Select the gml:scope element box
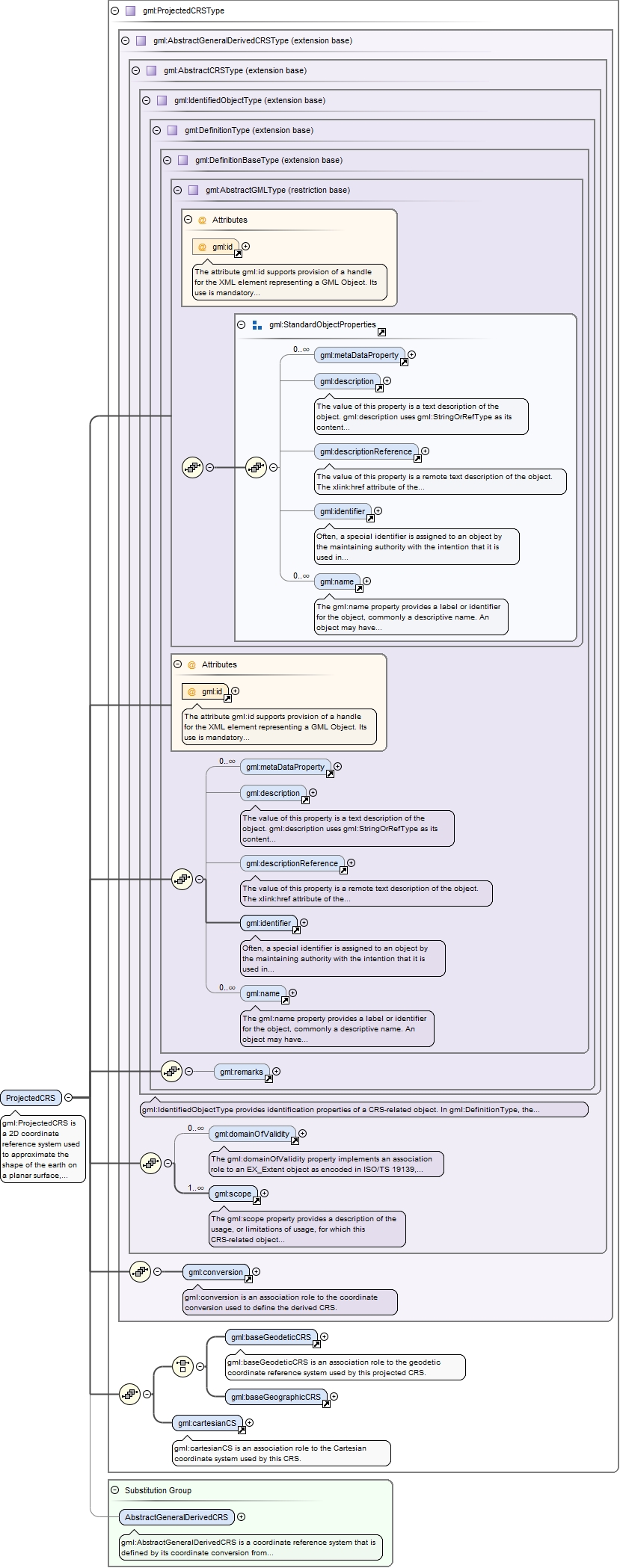 coord(233,1194)
